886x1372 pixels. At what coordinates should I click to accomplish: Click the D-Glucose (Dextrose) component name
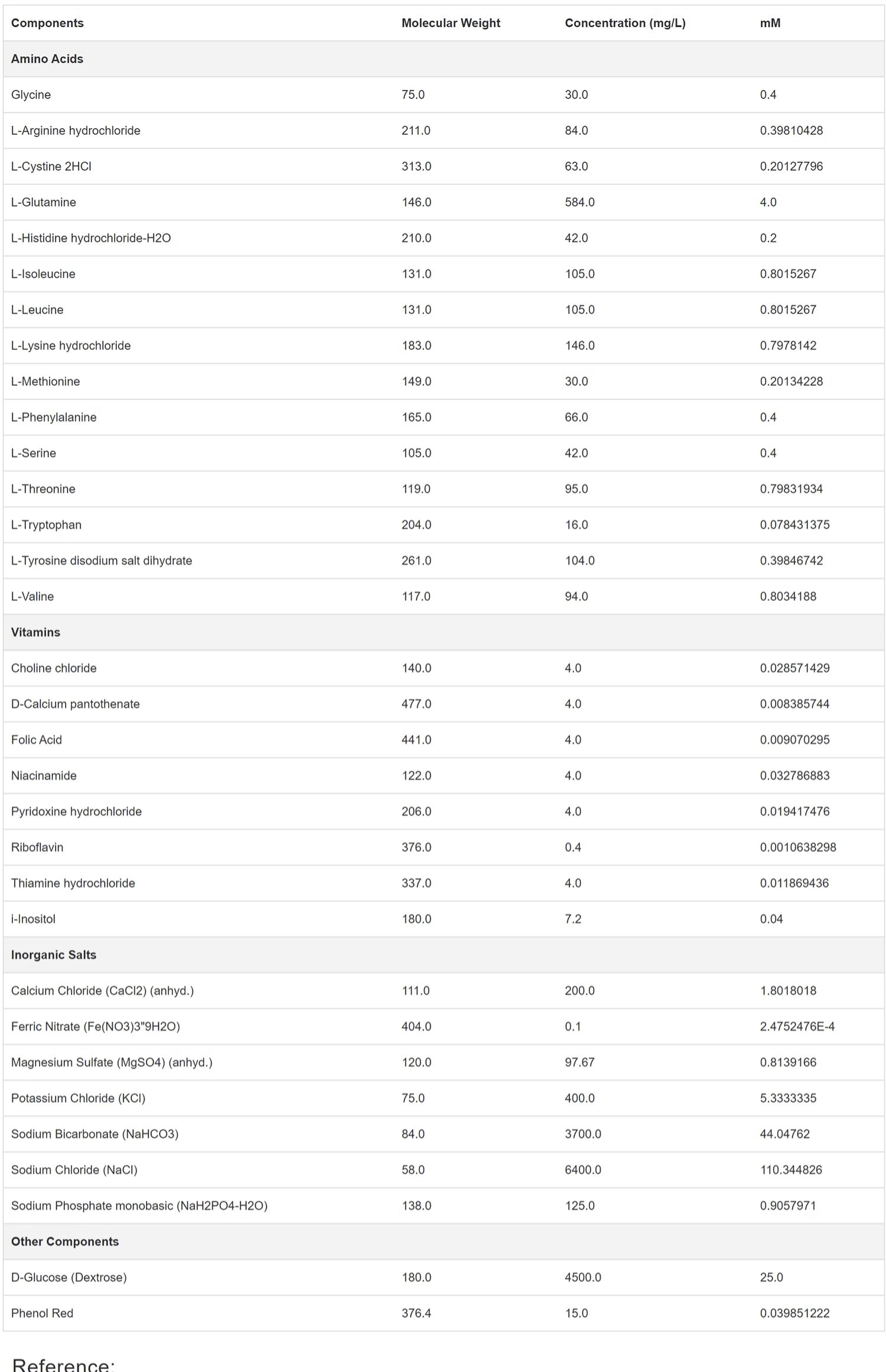(69, 1277)
